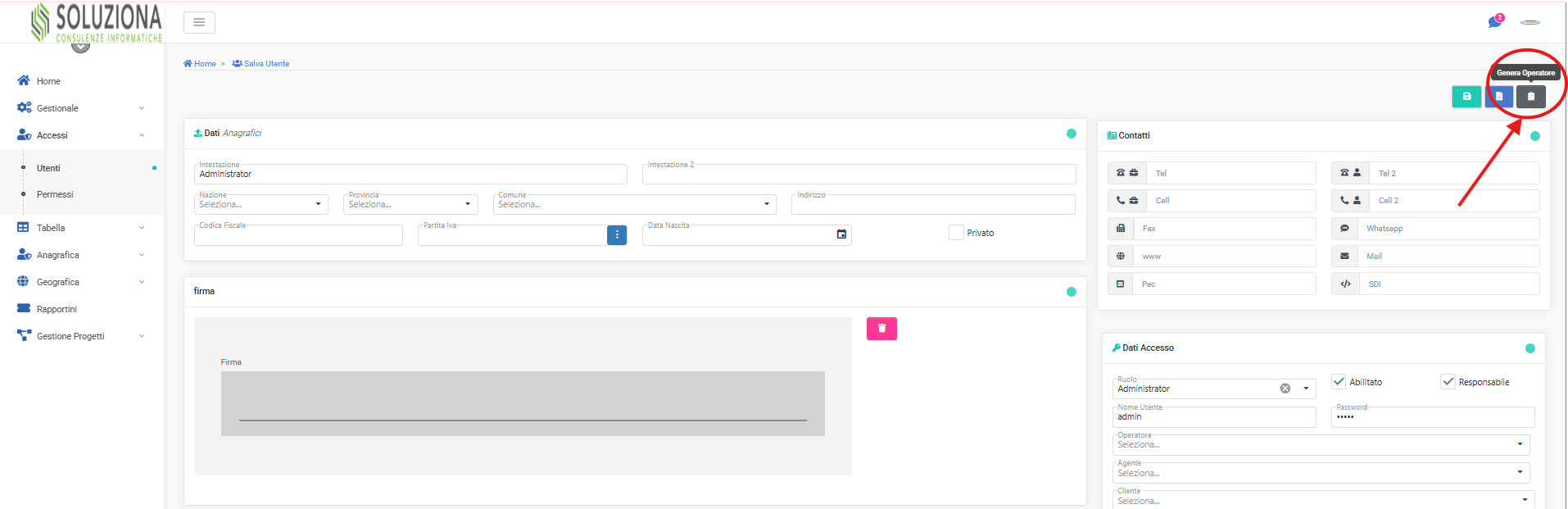The image size is (1568, 509).
Task: Expand the Gestionale sidebar menu
Action: click(57, 108)
